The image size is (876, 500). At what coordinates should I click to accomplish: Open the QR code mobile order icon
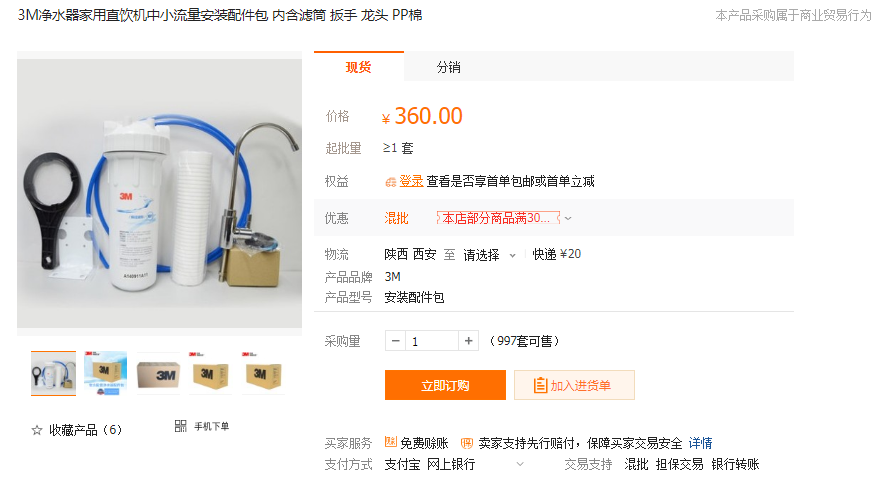point(180,426)
